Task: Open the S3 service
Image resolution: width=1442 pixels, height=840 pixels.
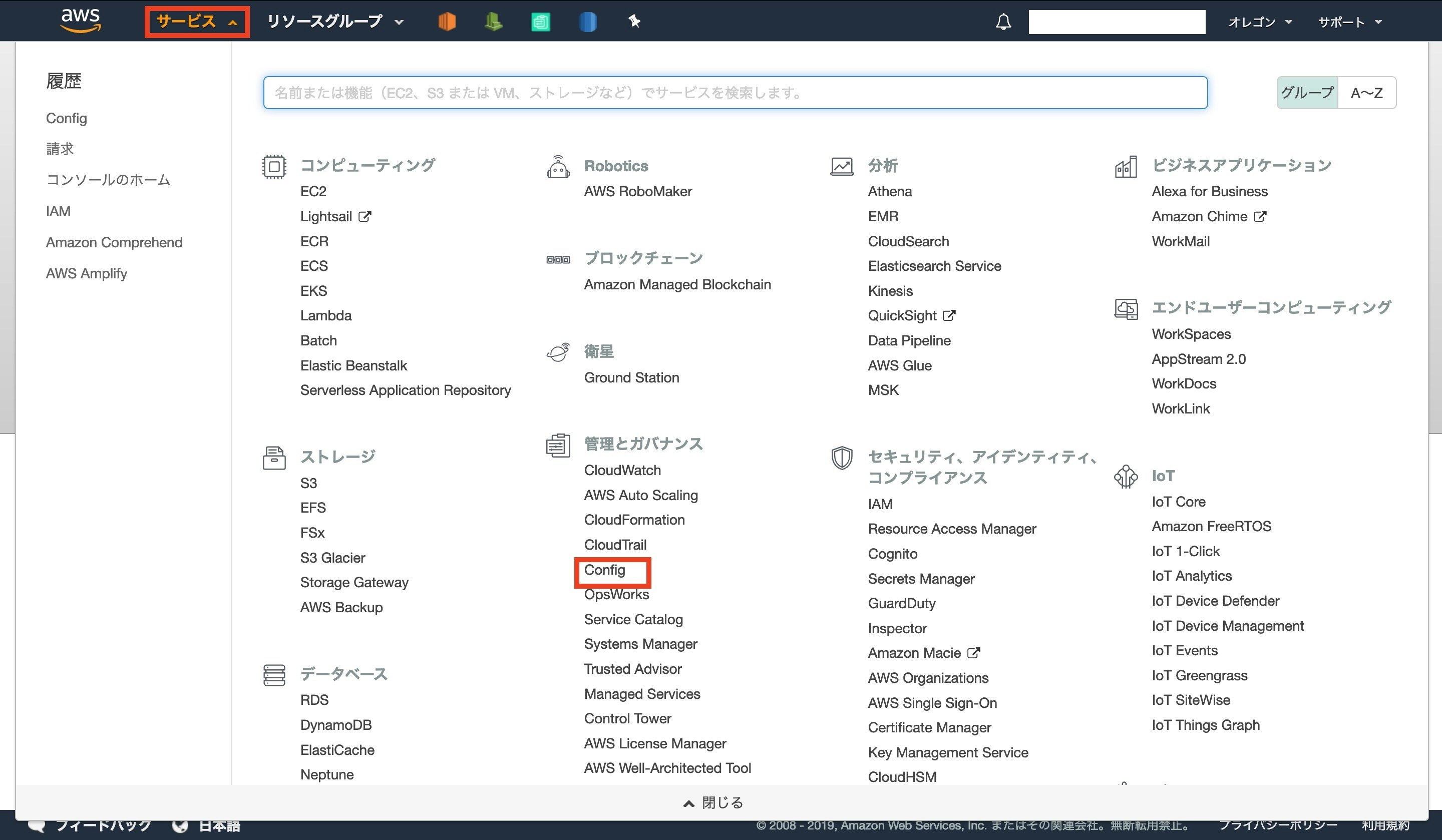Action: pyautogui.click(x=308, y=483)
